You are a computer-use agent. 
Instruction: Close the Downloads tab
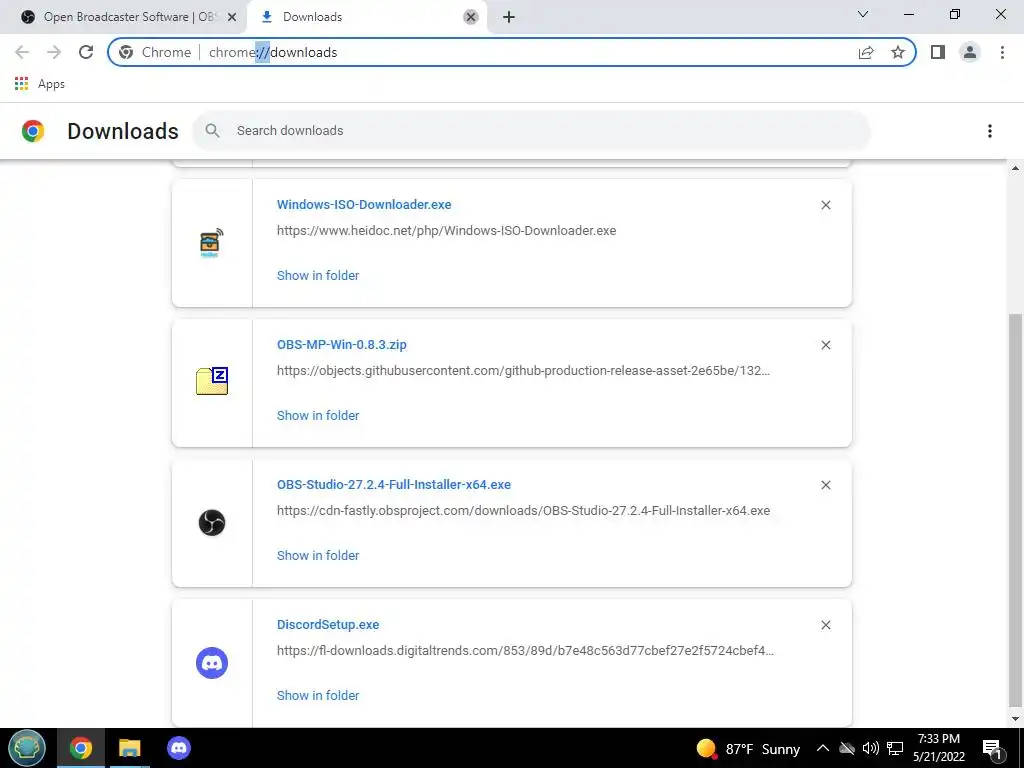(x=471, y=17)
